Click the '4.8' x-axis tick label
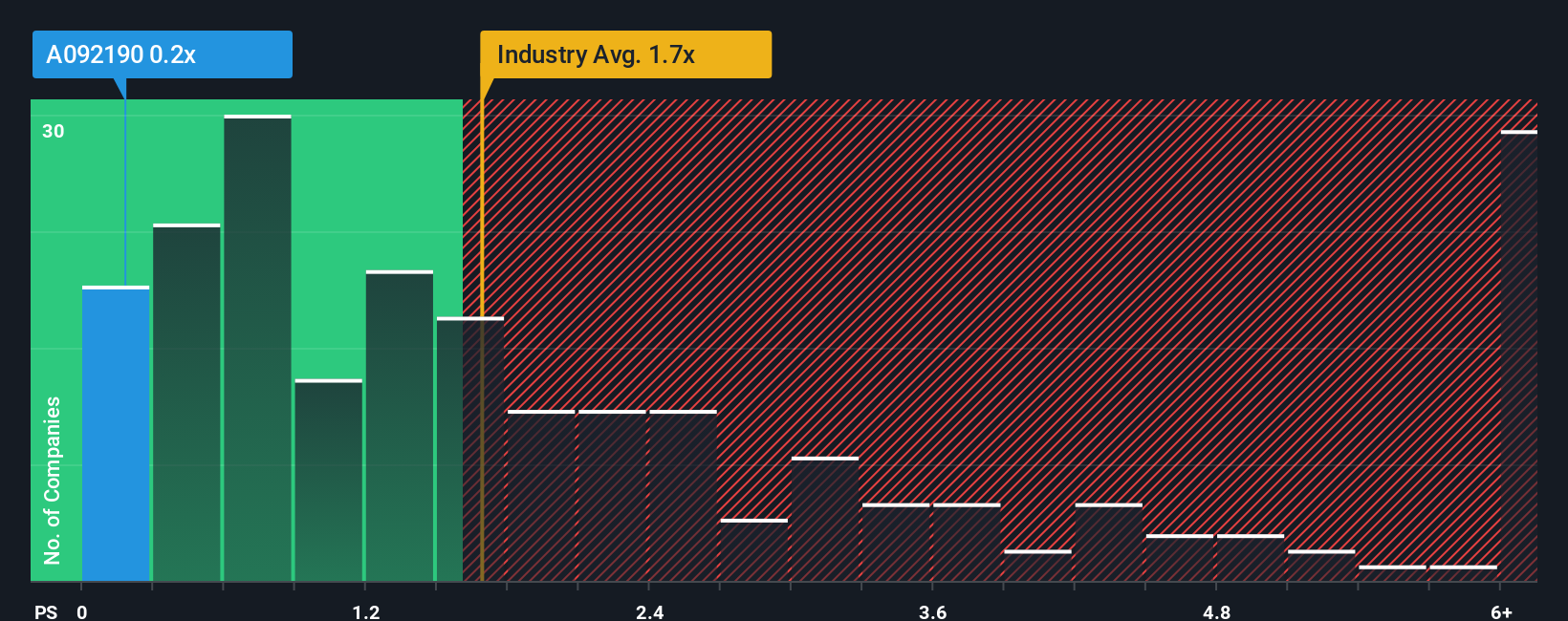 pos(1216,611)
